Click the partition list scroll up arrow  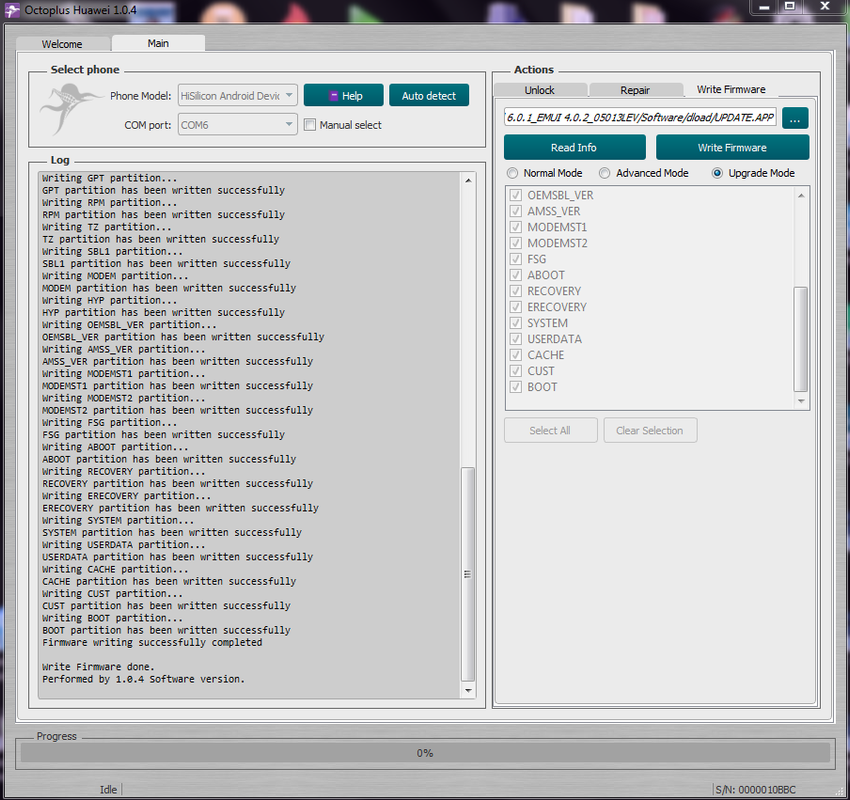(801, 196)
